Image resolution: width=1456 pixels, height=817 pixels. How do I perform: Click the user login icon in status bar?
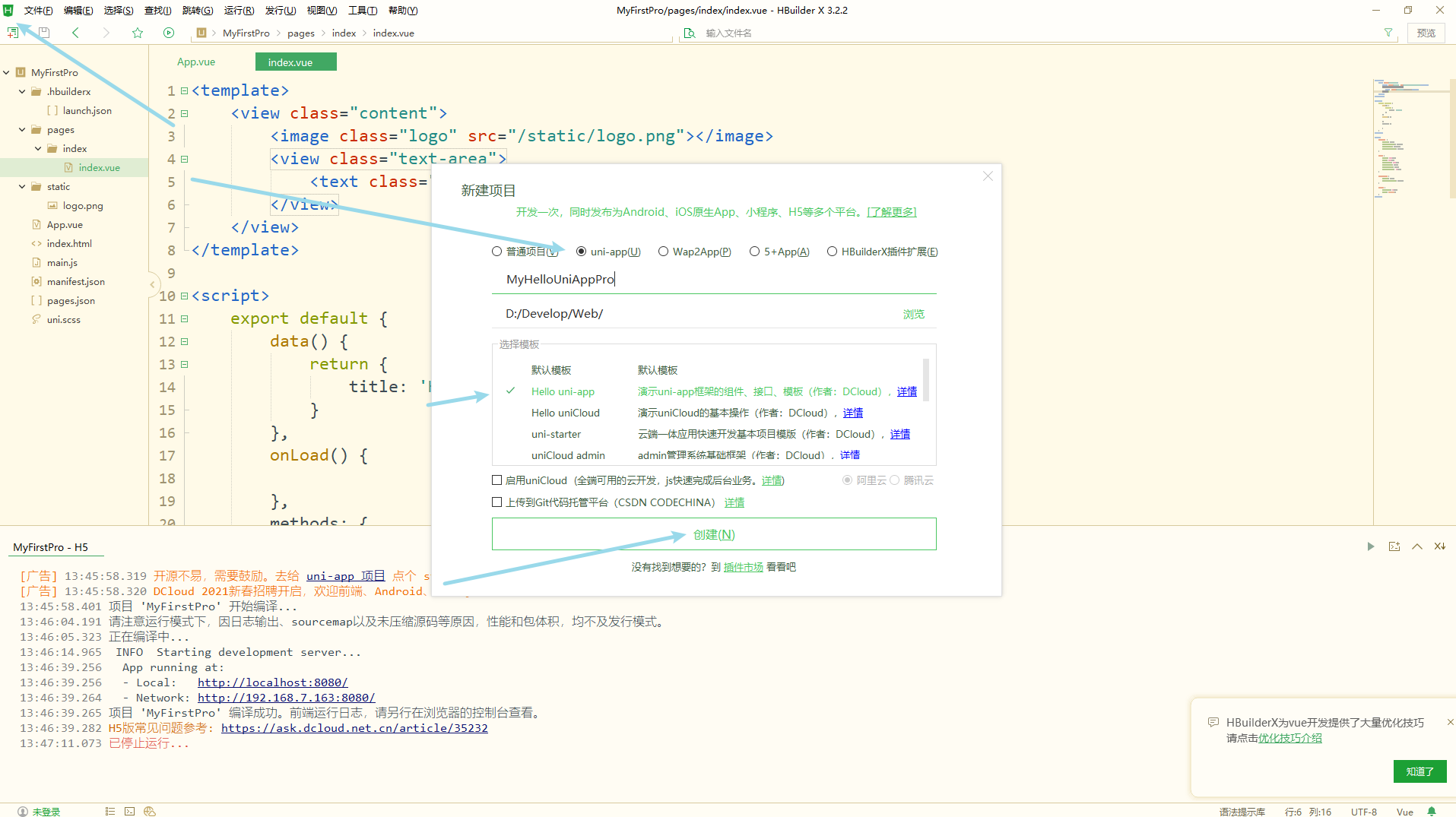[23, 812]
